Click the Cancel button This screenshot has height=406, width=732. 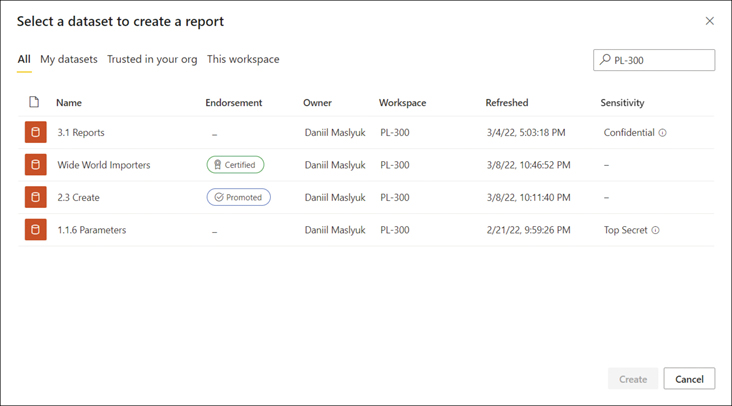(x=689, y=379)
